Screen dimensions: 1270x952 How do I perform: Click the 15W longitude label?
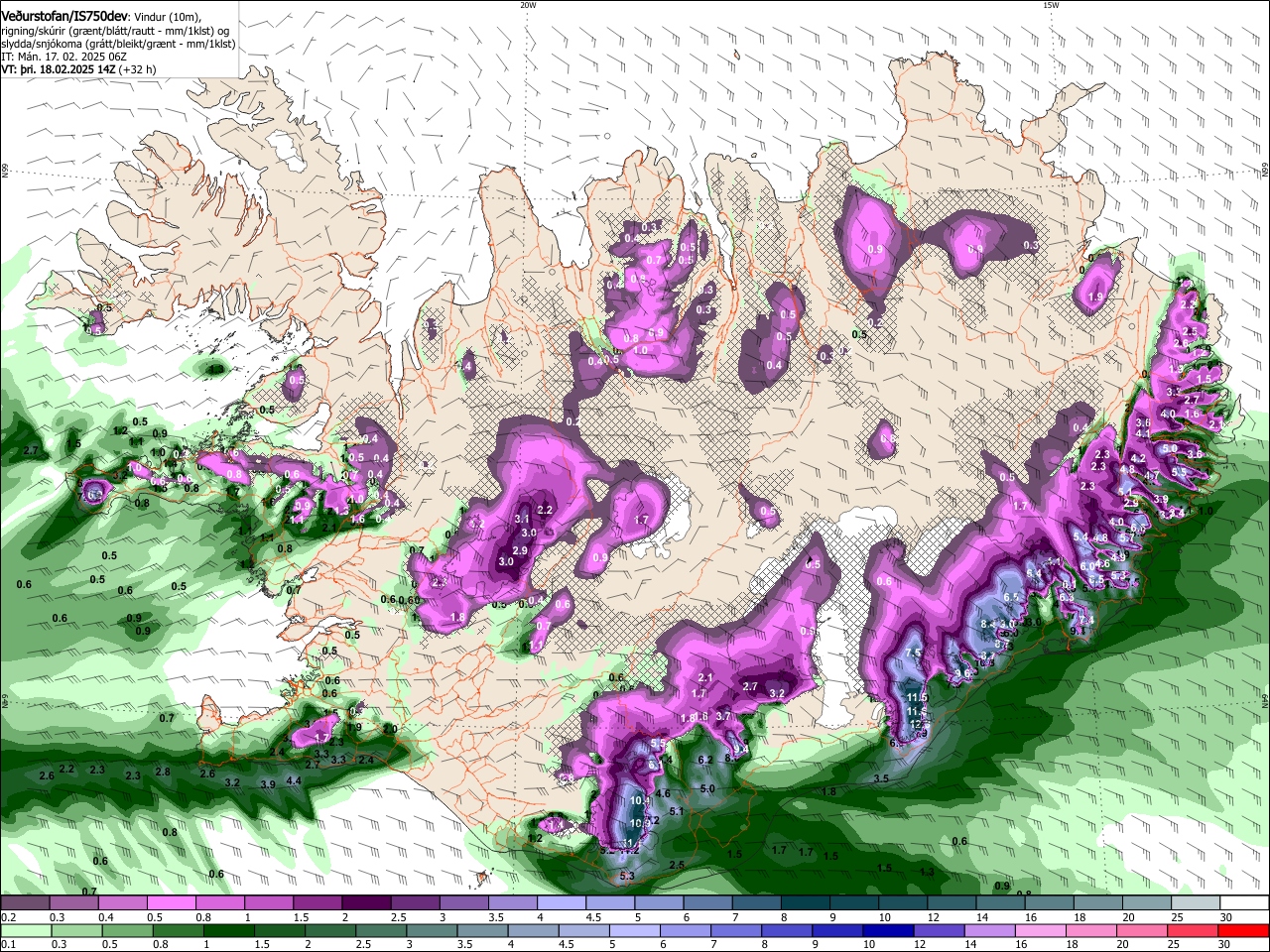click(x=1051, y=5)
